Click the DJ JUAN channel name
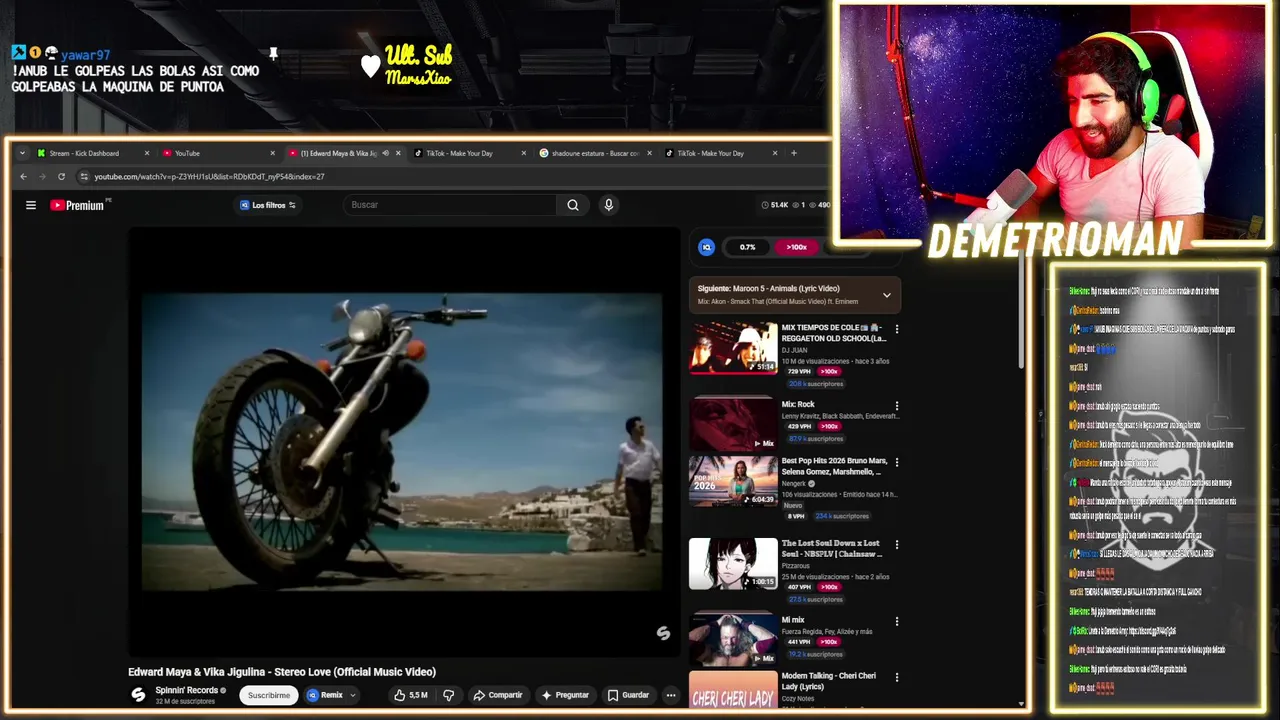Image resolution: width=1280 pixels, height=720 pixels. pyautogui.click(x=794, y=350)
